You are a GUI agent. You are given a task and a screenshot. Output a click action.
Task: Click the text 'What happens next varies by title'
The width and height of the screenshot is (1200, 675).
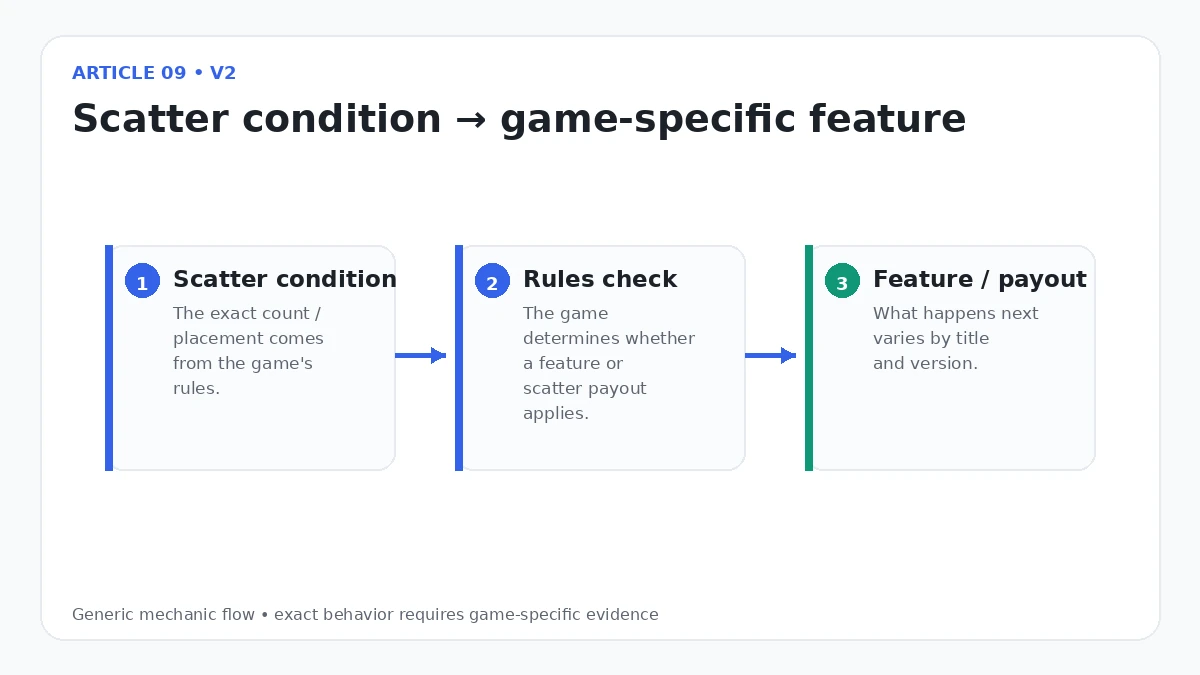[x=956, y=326]
